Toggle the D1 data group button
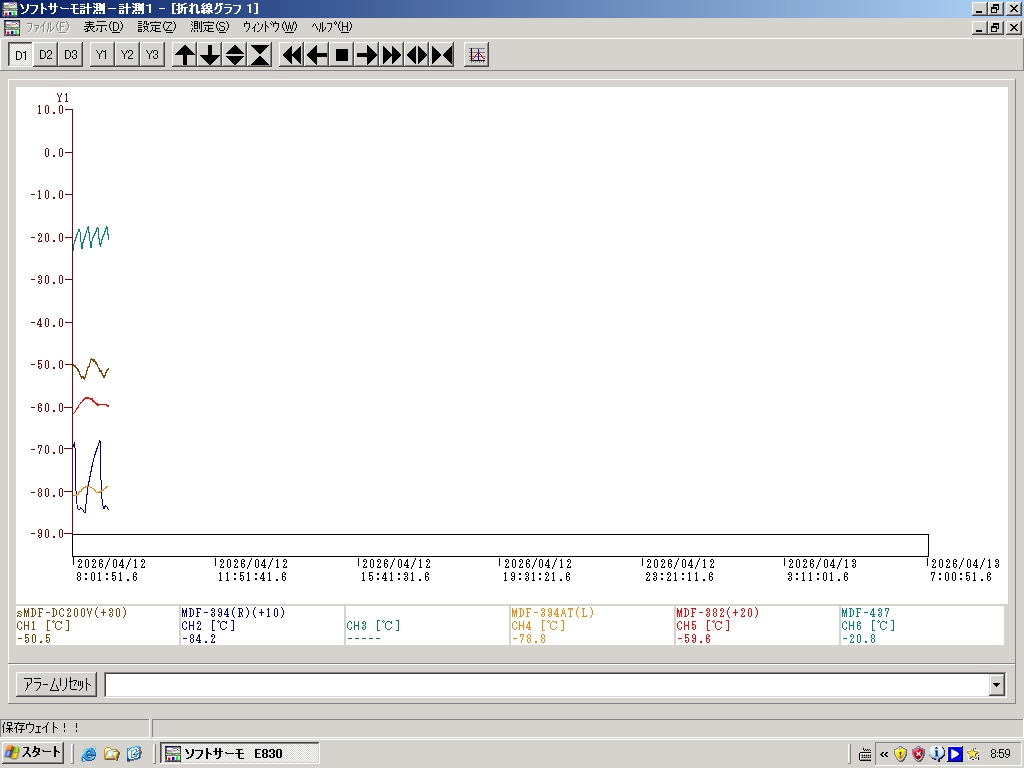 tap(21, 55)
